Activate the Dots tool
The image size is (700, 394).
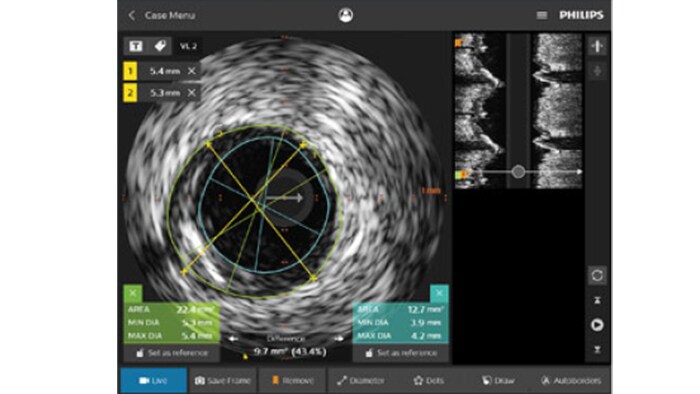429,381
